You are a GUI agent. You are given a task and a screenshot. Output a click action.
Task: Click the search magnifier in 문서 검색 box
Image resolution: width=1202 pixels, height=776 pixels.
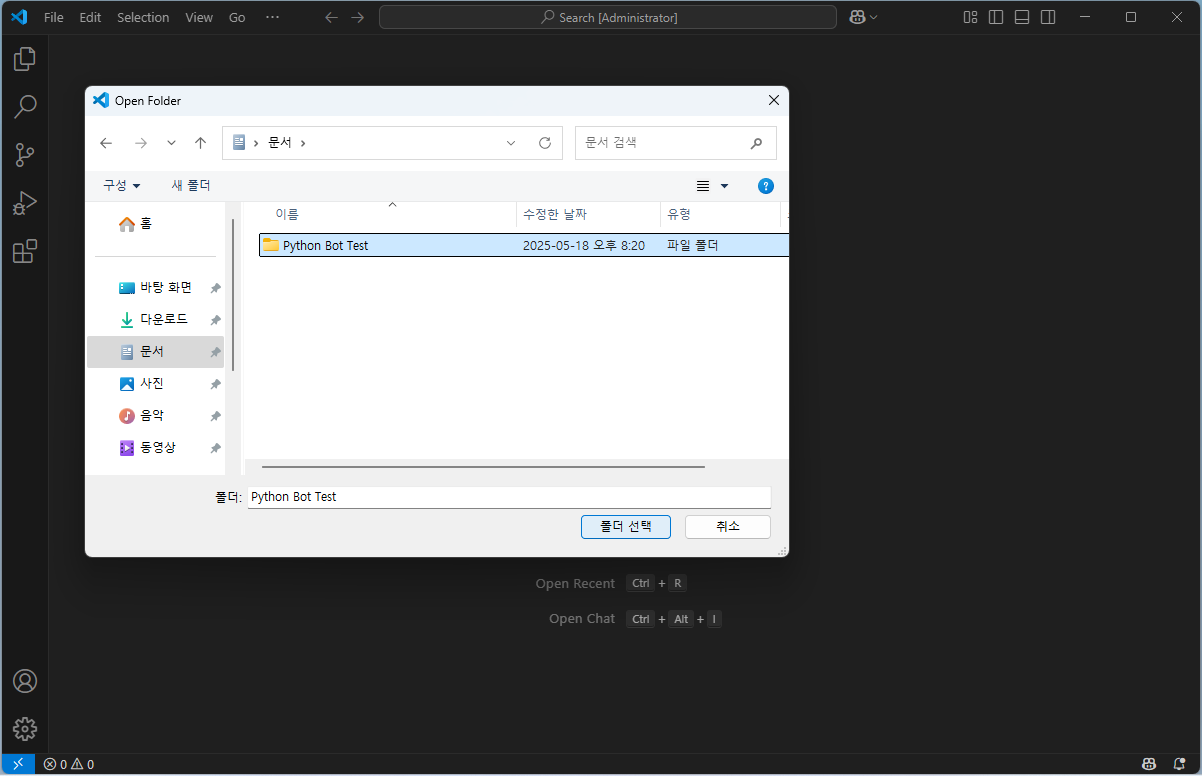click(x=757, y=143)
